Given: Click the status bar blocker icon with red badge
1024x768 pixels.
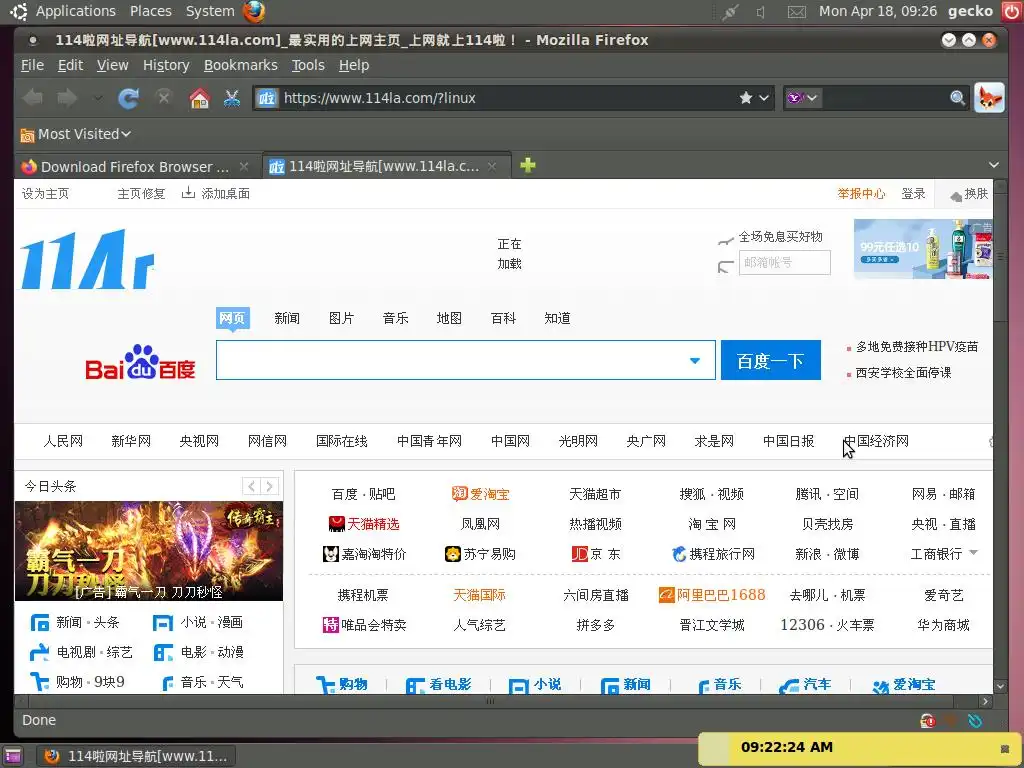Looking at the screenshot, I should pos(927,721).
